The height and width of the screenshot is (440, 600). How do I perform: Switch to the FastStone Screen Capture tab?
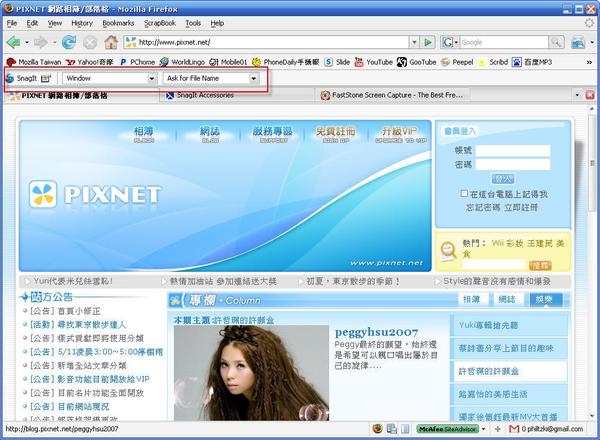point(393,95)
